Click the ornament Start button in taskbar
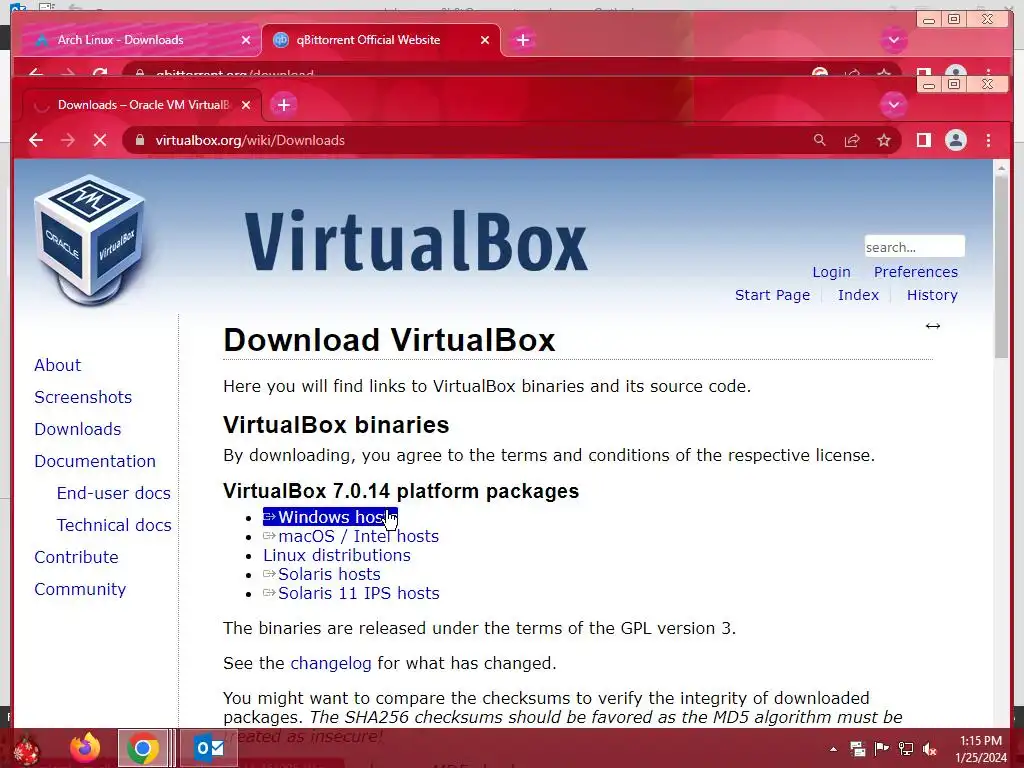1024x768 pixels. coord(27,750)
